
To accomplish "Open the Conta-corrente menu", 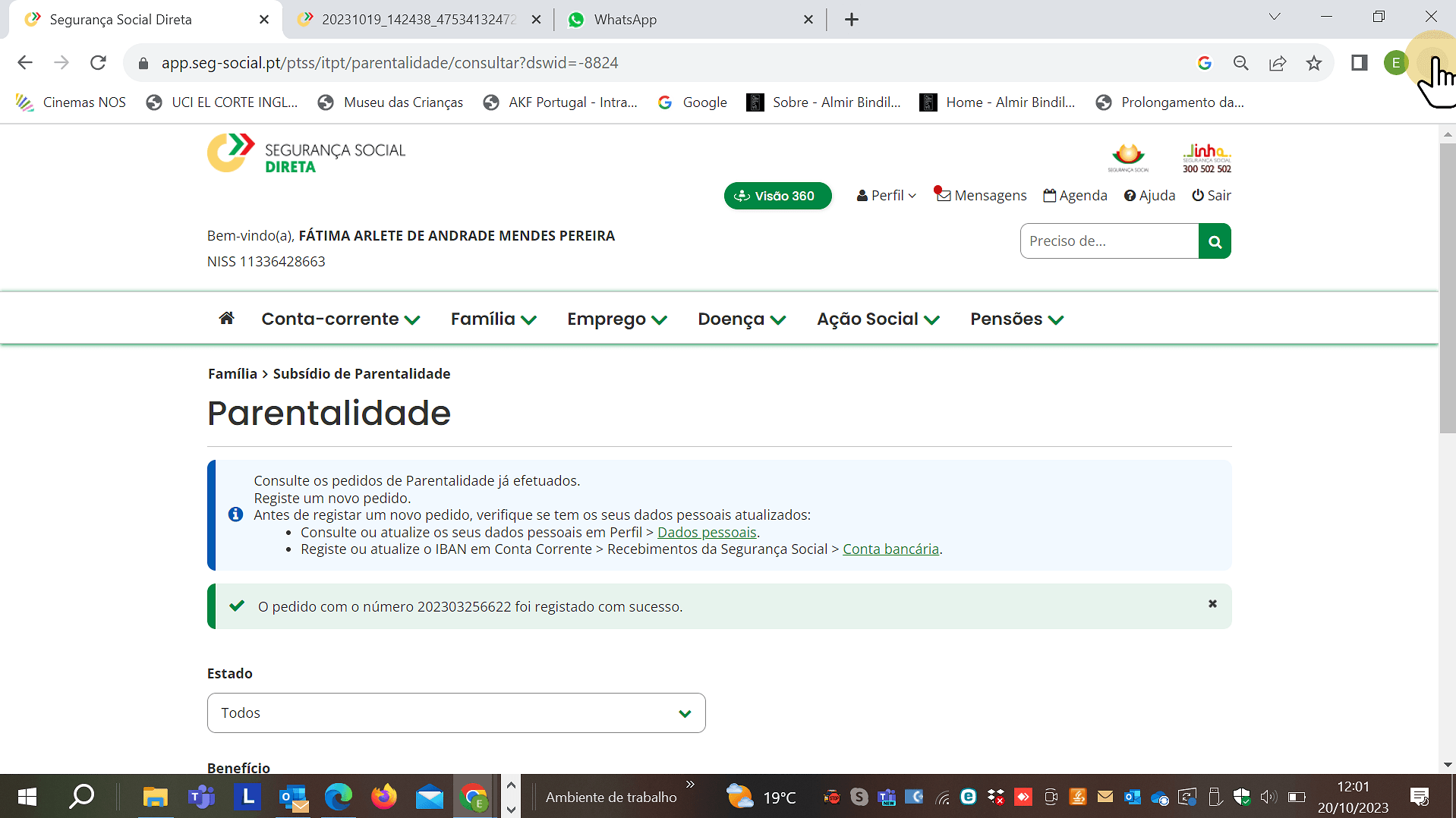I will [340, 319].
